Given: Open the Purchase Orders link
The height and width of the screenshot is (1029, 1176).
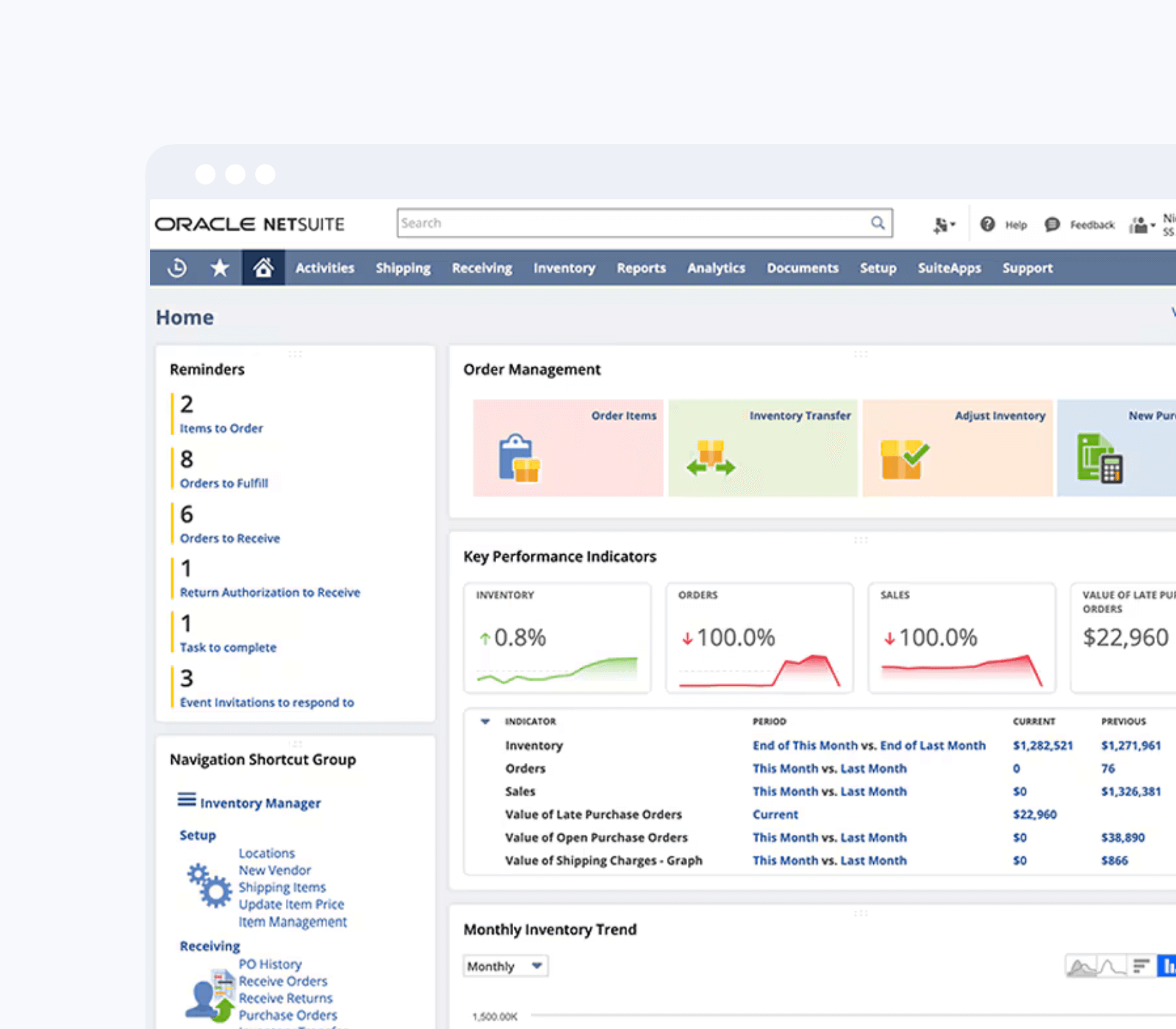Looking at the screenshot, I should (287, 1015).
